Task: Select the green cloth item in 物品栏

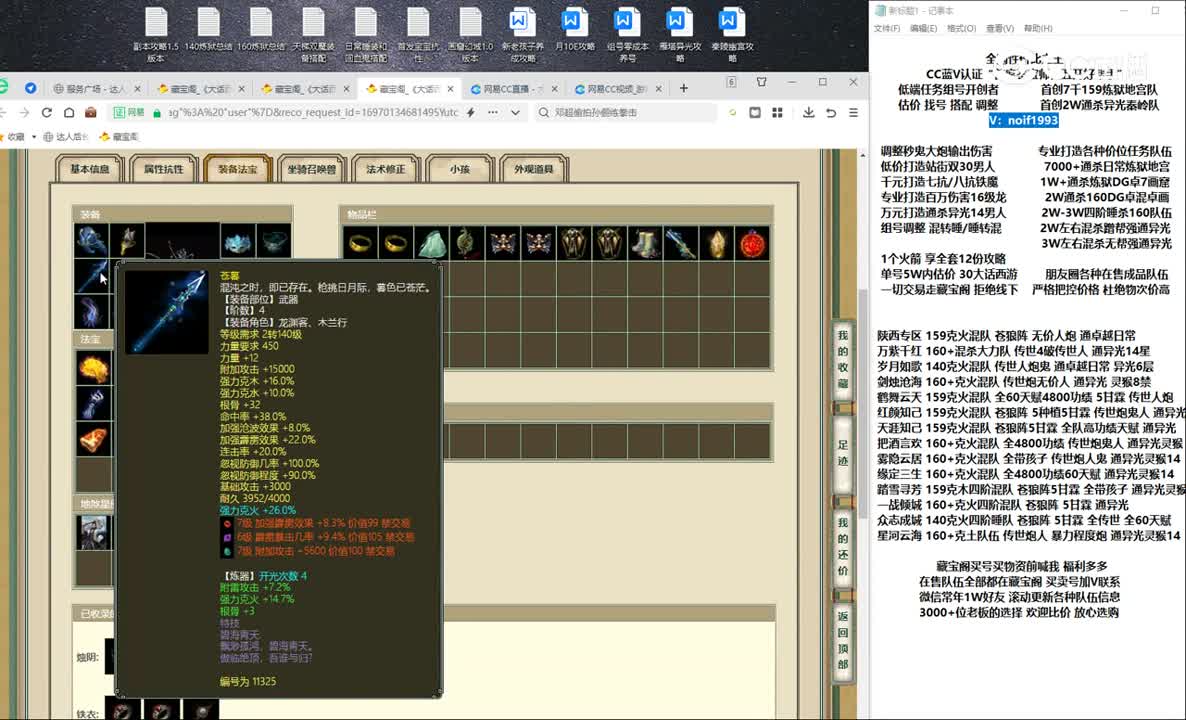Action: pyautogui.click(x=432, y=243)
